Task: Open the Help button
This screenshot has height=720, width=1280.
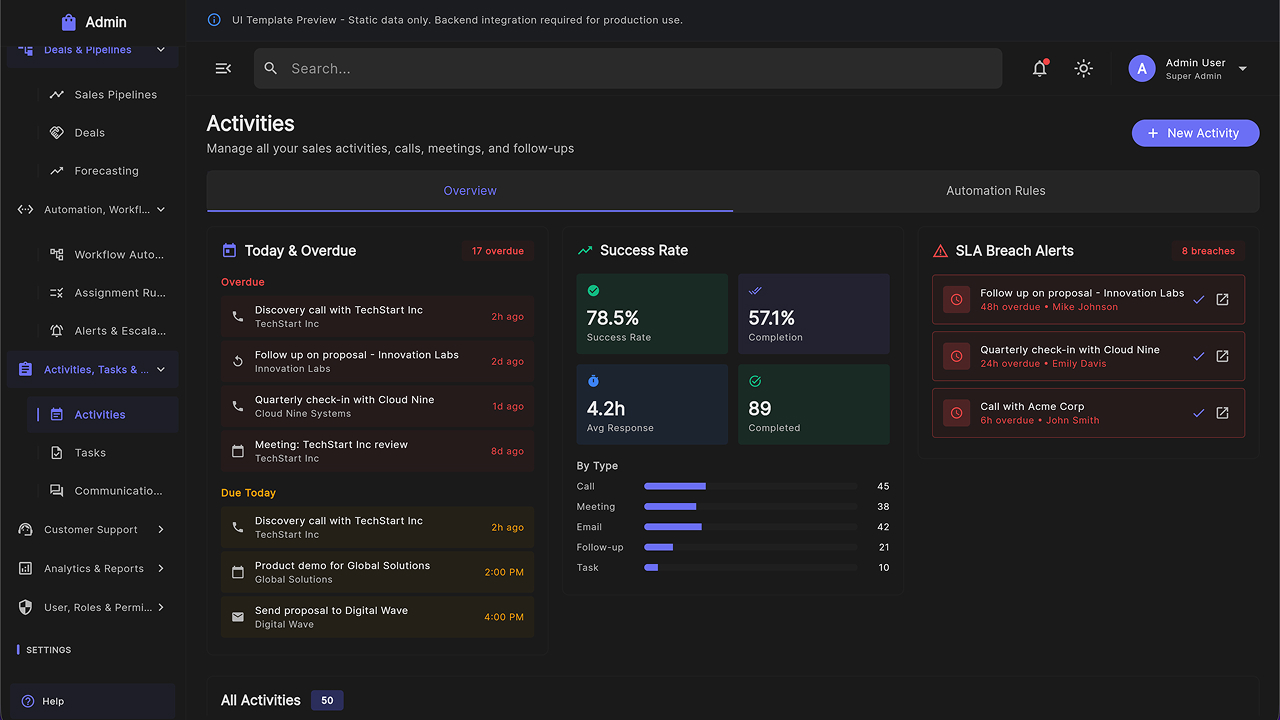Action: tap(92, 702)
